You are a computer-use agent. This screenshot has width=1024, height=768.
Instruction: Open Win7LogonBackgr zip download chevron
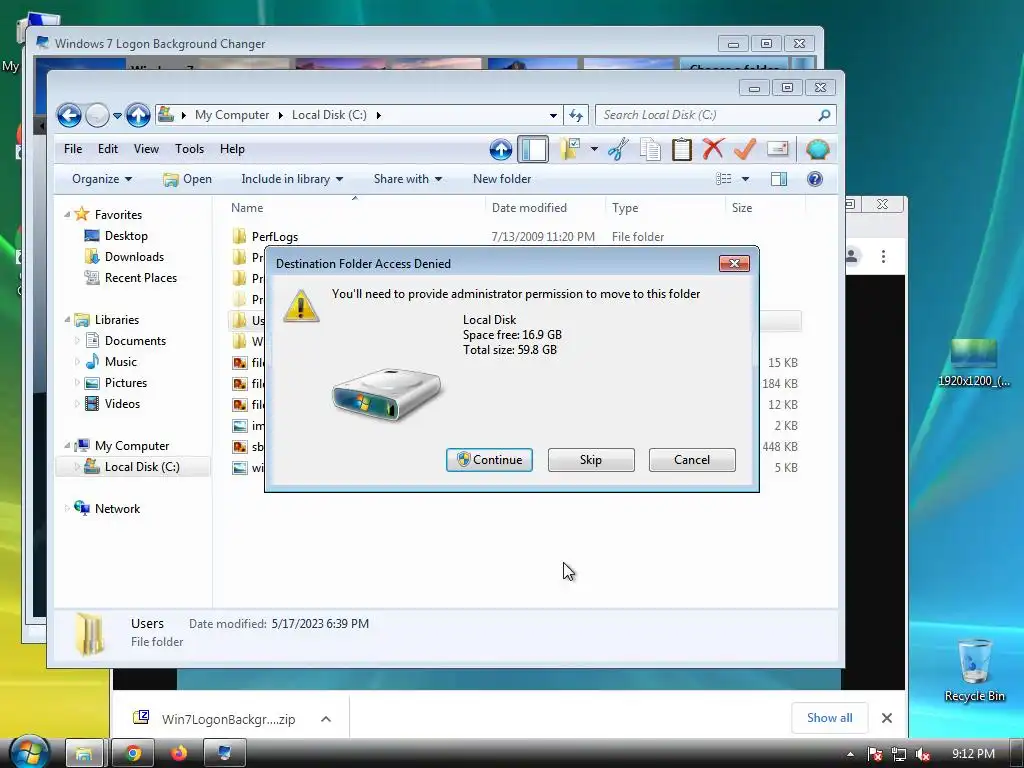pos(326,719)
